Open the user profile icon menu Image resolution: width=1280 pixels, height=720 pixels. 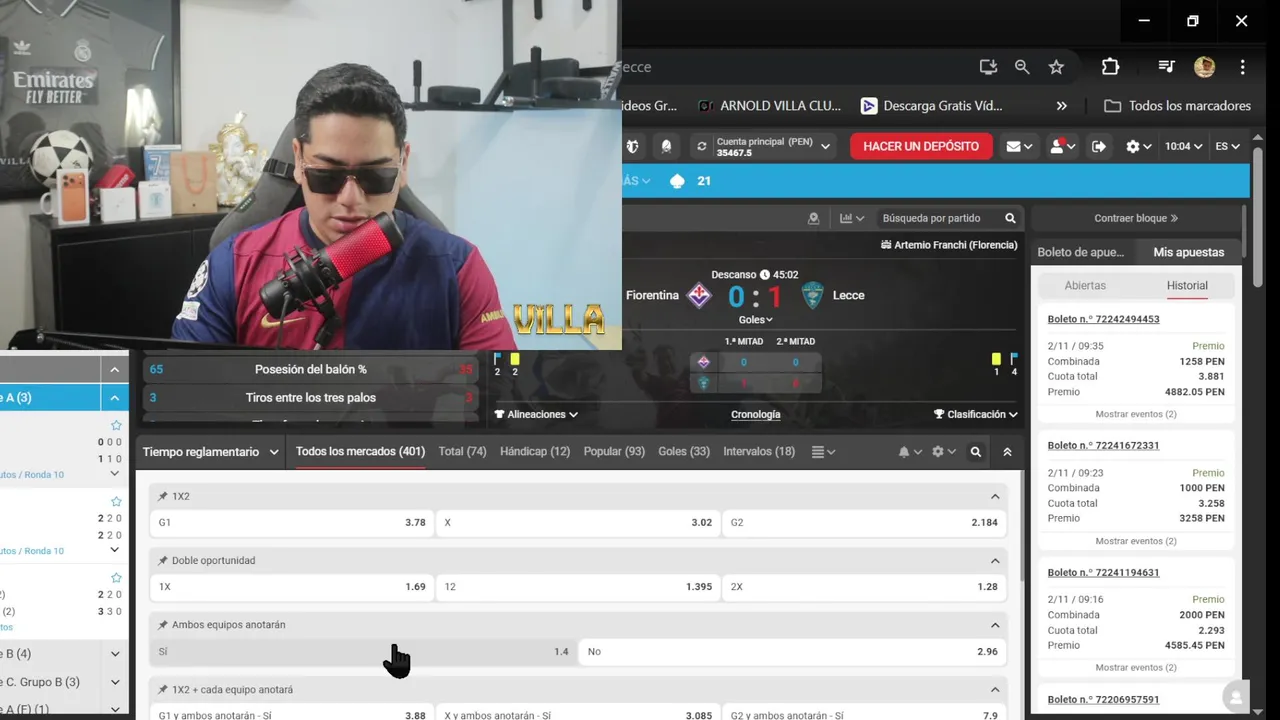tap(1062, 146)
